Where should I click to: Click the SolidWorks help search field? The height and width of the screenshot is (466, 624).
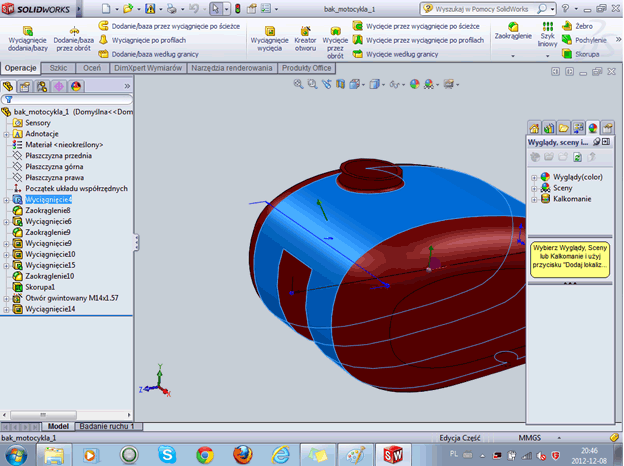(x=482, y=9)
